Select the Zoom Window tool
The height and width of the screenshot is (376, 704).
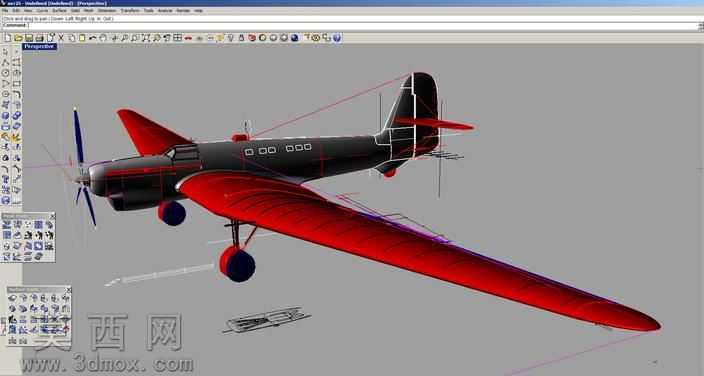tap(134, 38)
